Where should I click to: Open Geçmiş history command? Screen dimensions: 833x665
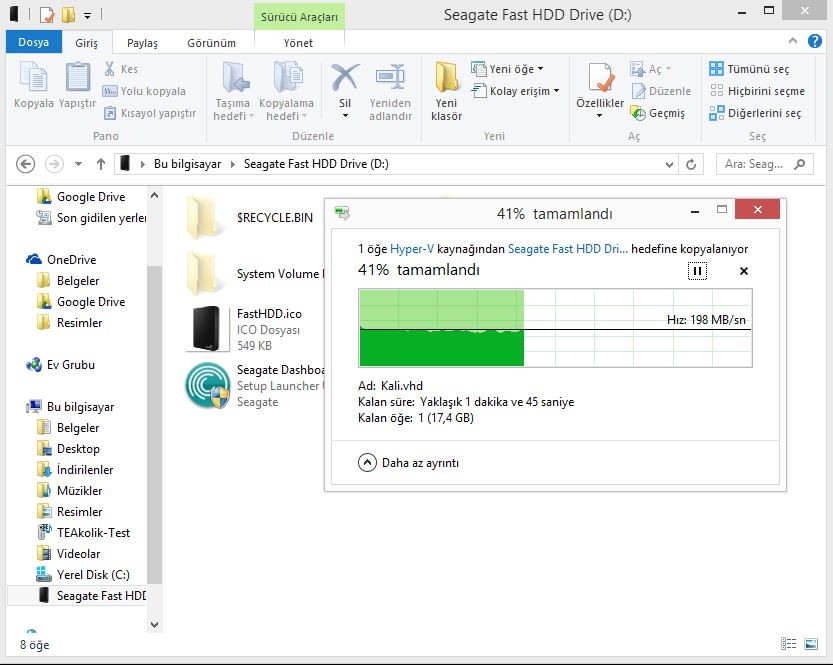(x=658, y=113)
